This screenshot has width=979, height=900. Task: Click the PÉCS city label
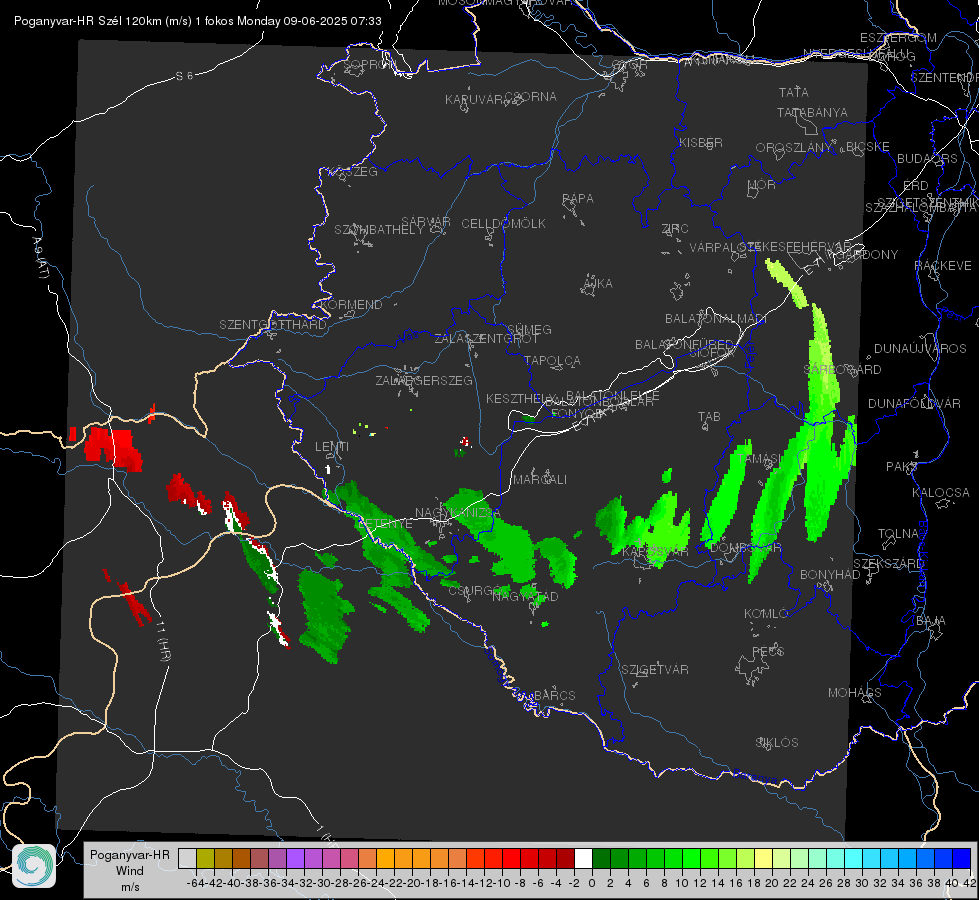[768, 651]
